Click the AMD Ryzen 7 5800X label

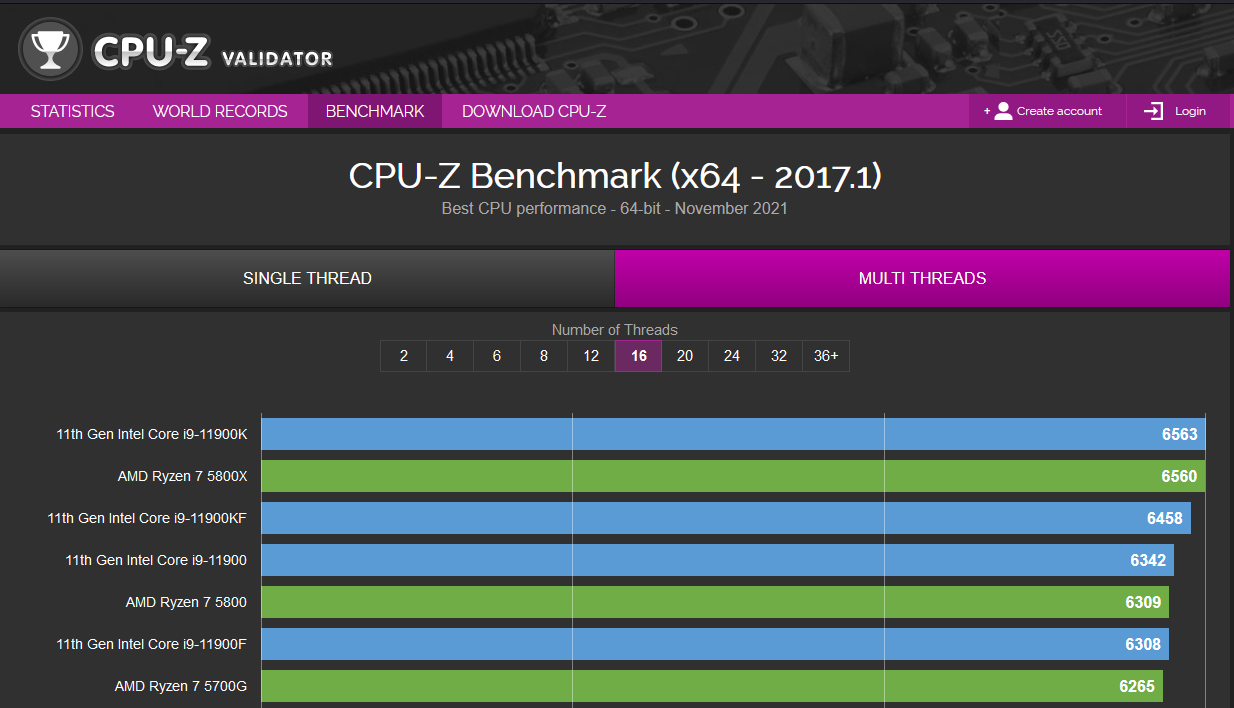[183, 476]
